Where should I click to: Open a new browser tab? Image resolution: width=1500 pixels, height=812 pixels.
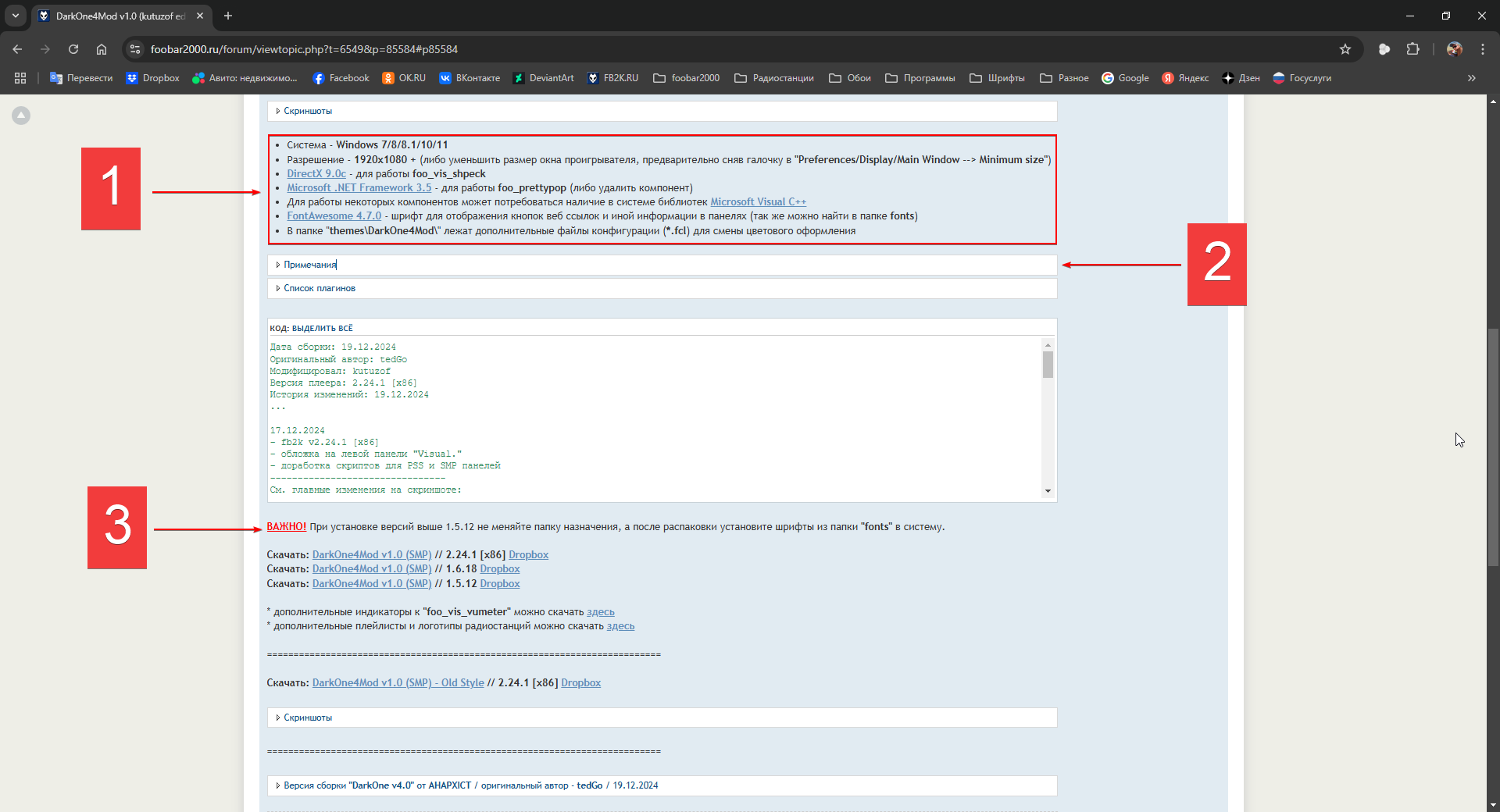(228, 16)
